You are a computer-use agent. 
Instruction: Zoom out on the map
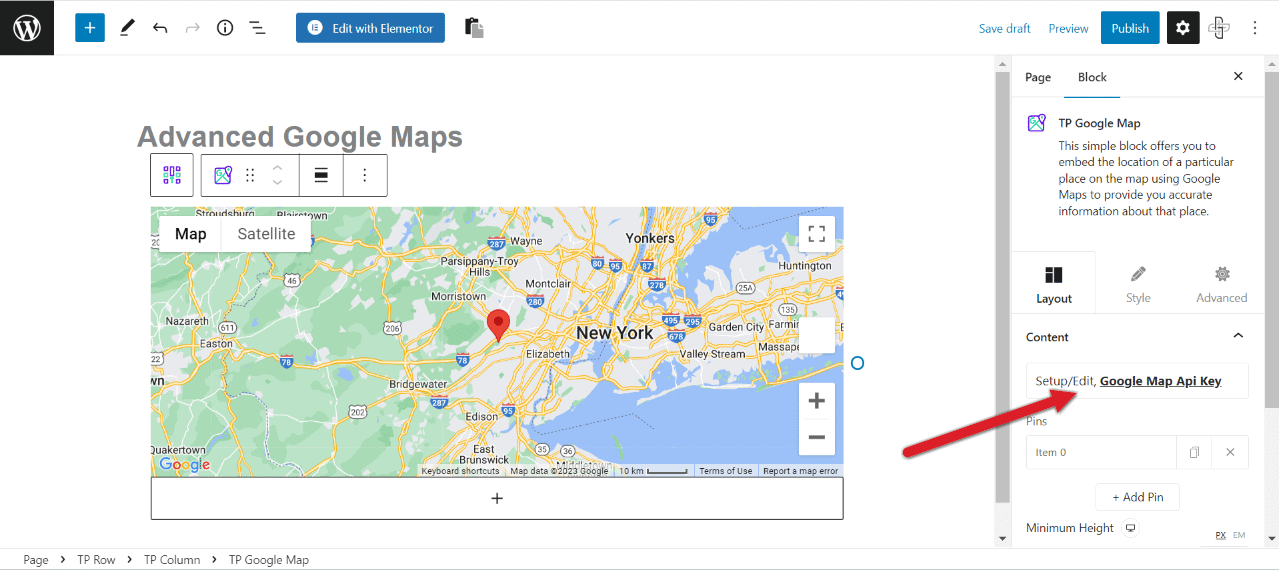click(x=816, y=437)
